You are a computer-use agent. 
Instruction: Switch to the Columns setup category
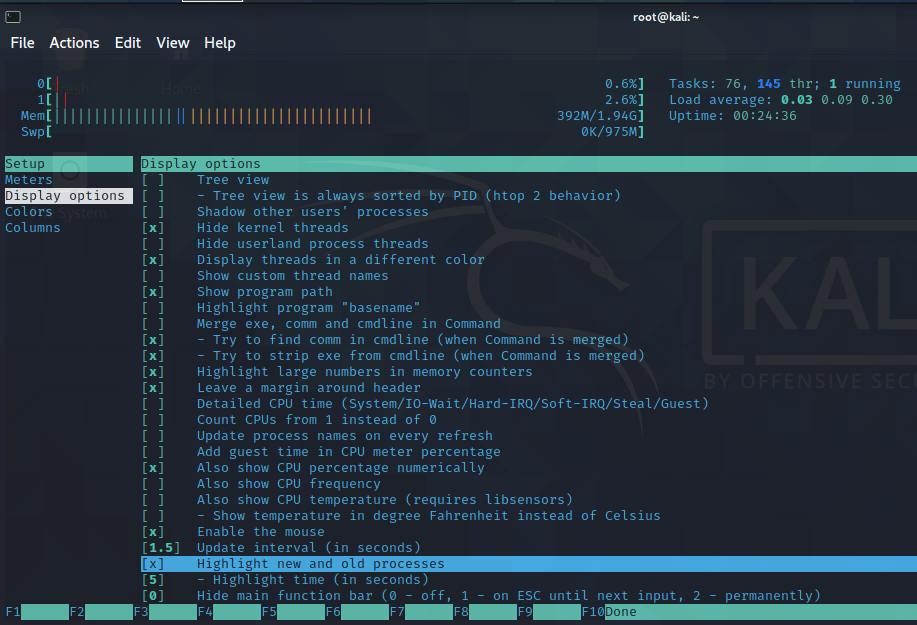(32, 227)
